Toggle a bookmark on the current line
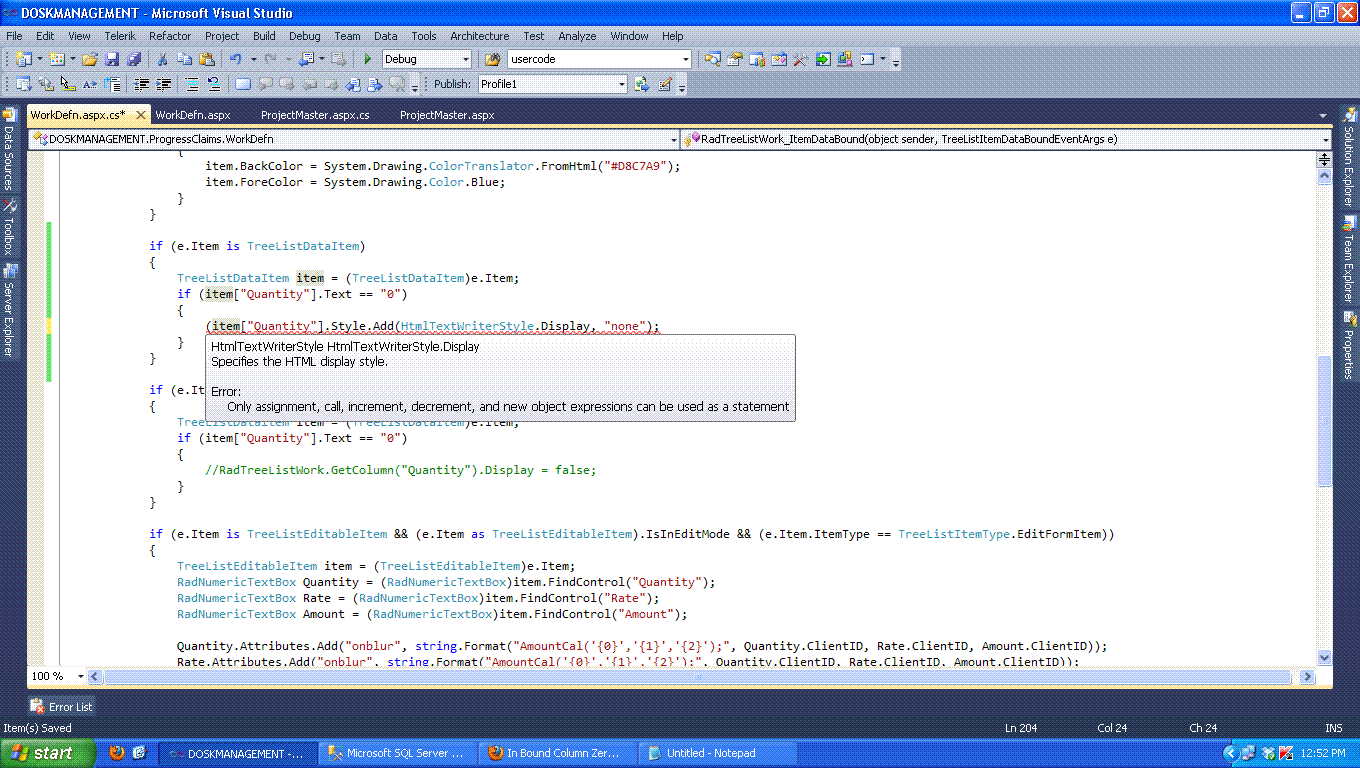This screenshot has height=768, width=1360. click(x=243, y=85)
